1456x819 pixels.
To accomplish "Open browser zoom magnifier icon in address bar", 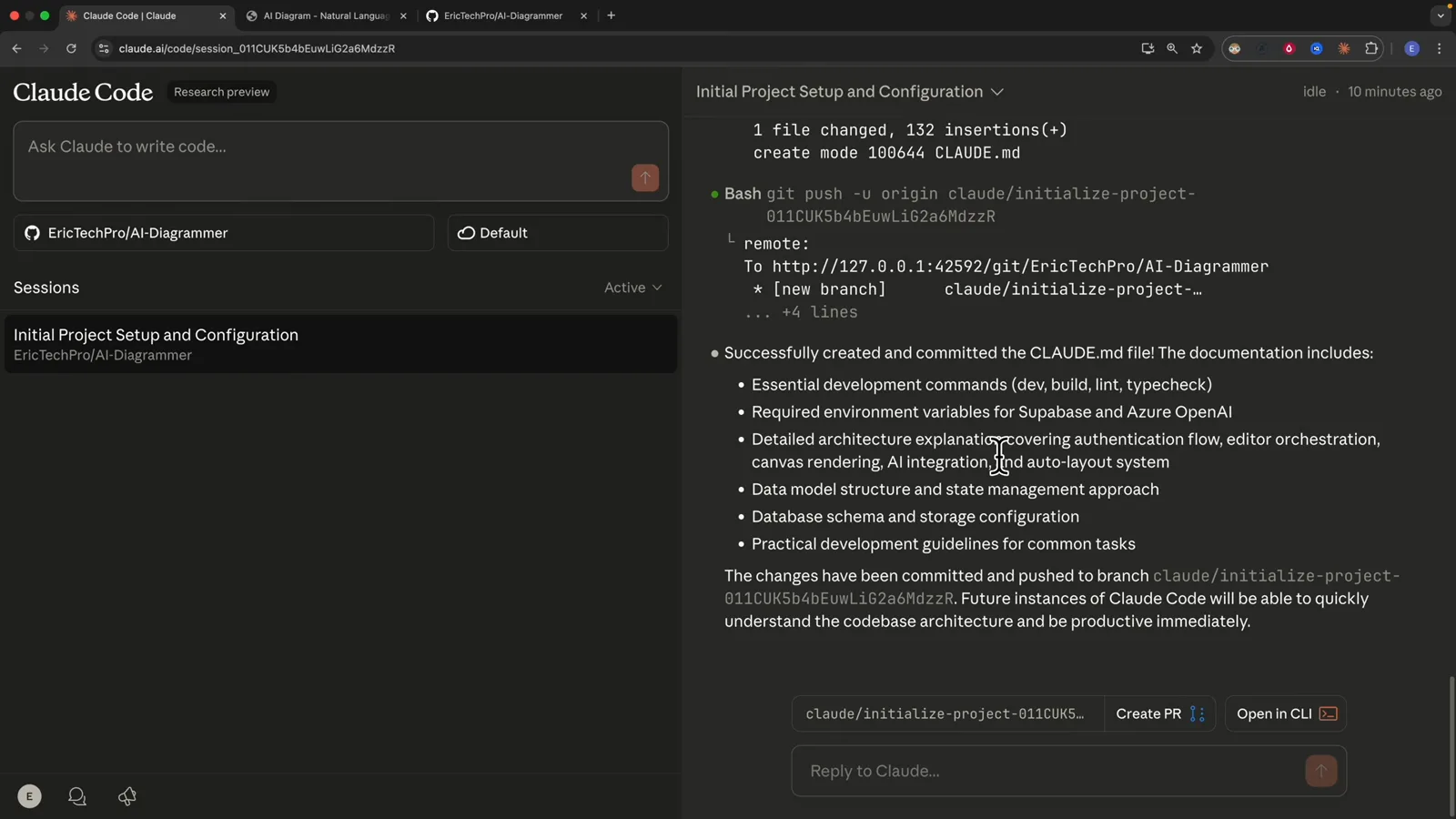I will click(1172, 48).
